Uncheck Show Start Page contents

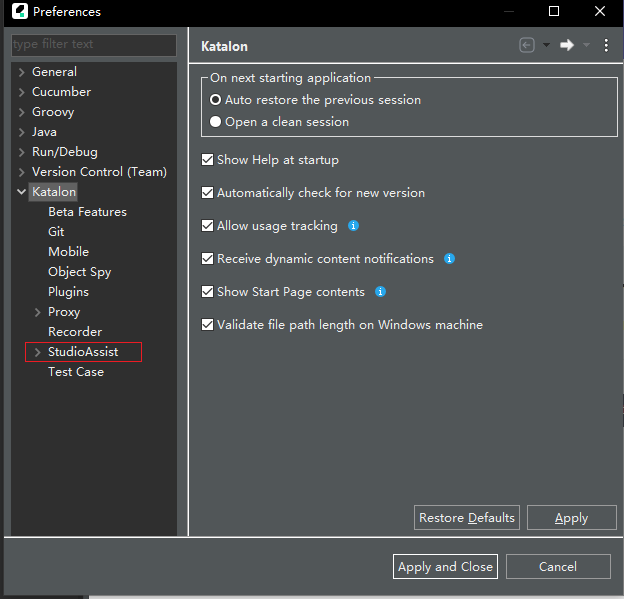pos(207,292)
